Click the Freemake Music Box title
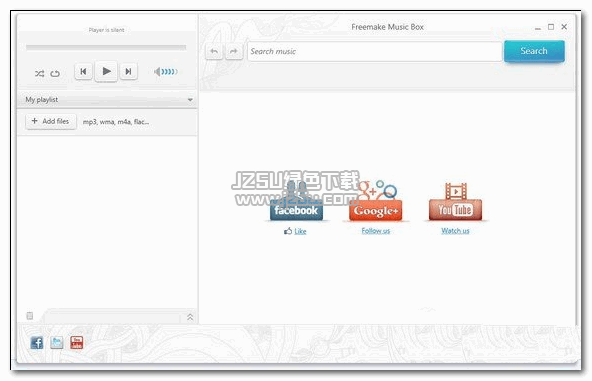Screen dimensions: 592x381 pyautogui.click(x=387, y=27)
